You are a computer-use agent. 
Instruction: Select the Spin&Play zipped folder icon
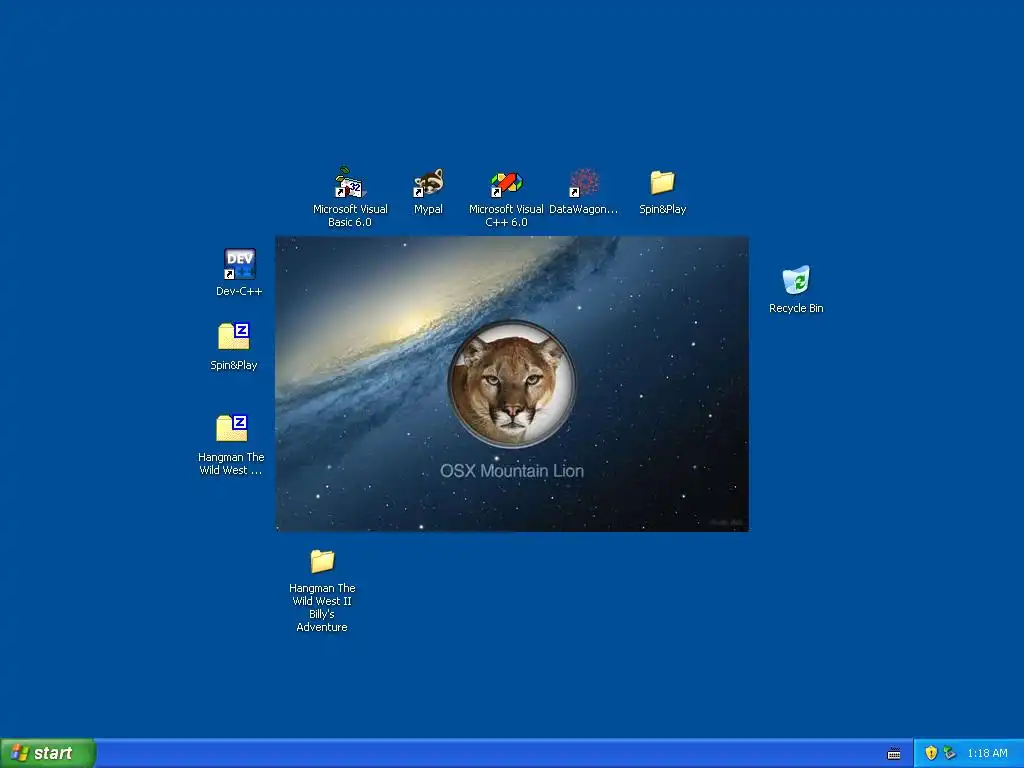tap(234, 336)
